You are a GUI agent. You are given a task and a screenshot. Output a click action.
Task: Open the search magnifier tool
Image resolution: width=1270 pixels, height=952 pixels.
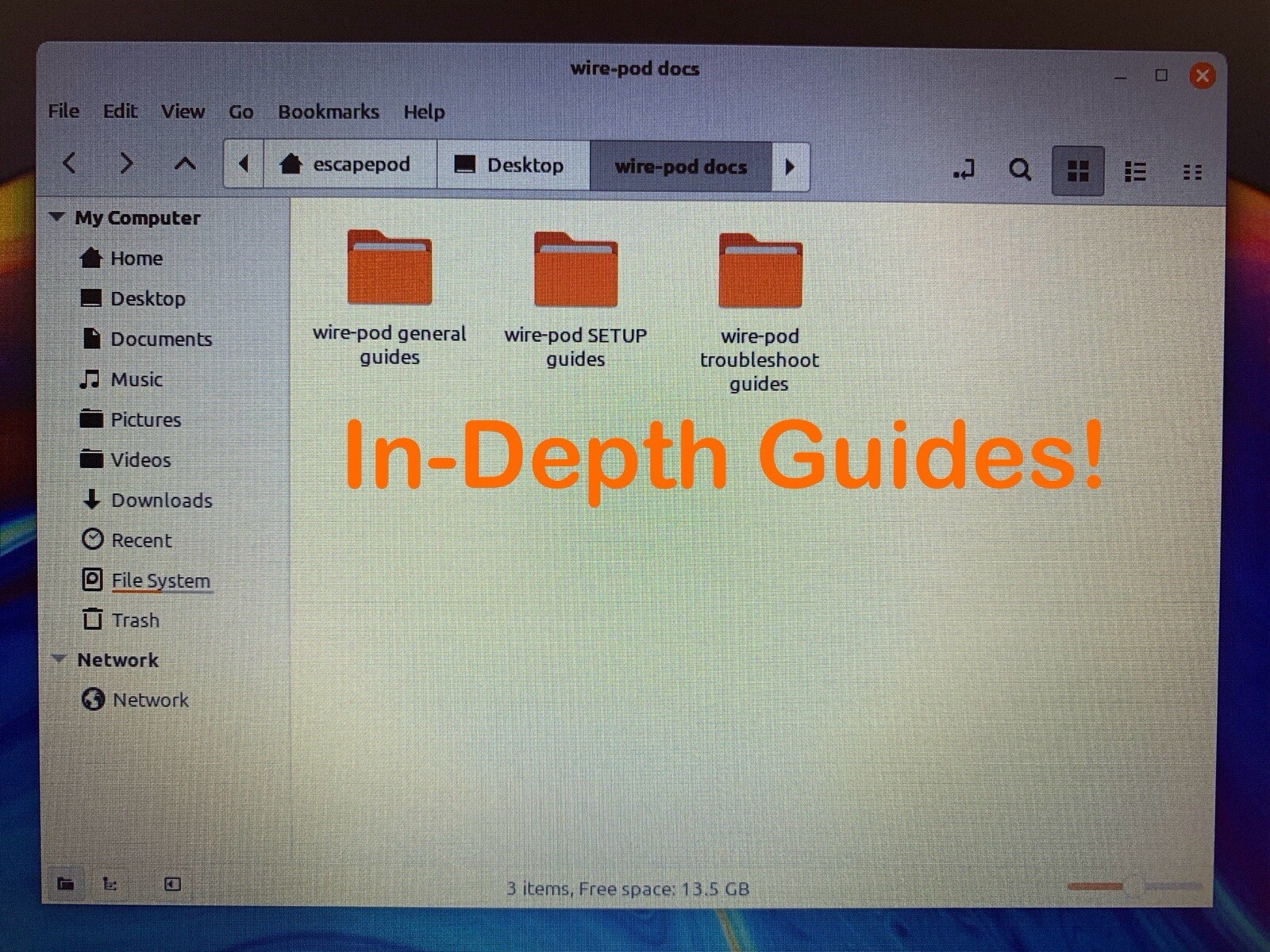(1020, 170)
